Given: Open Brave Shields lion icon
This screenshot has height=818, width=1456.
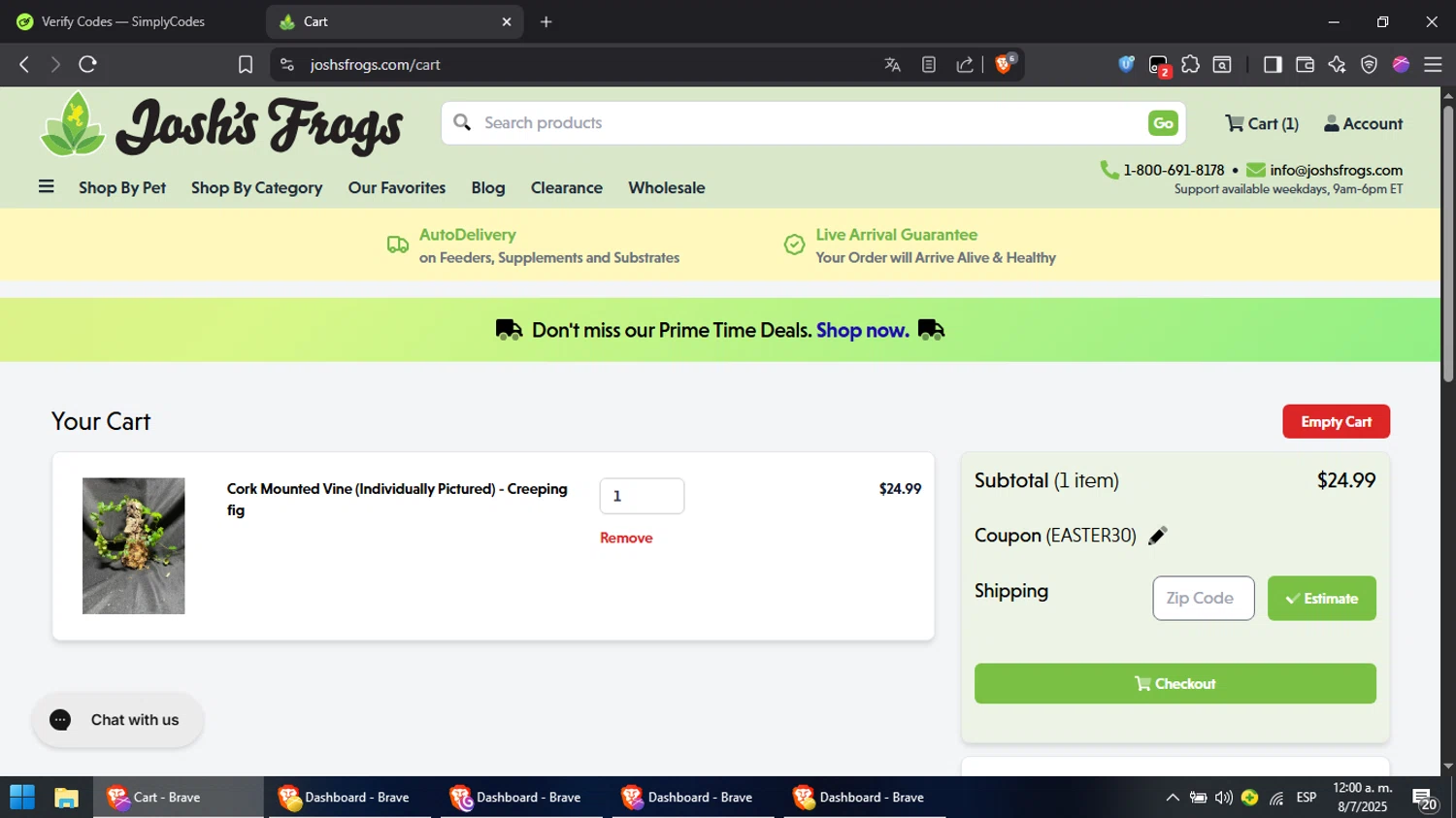Looking at the screenshot, I should click(x=1005, y=64).
